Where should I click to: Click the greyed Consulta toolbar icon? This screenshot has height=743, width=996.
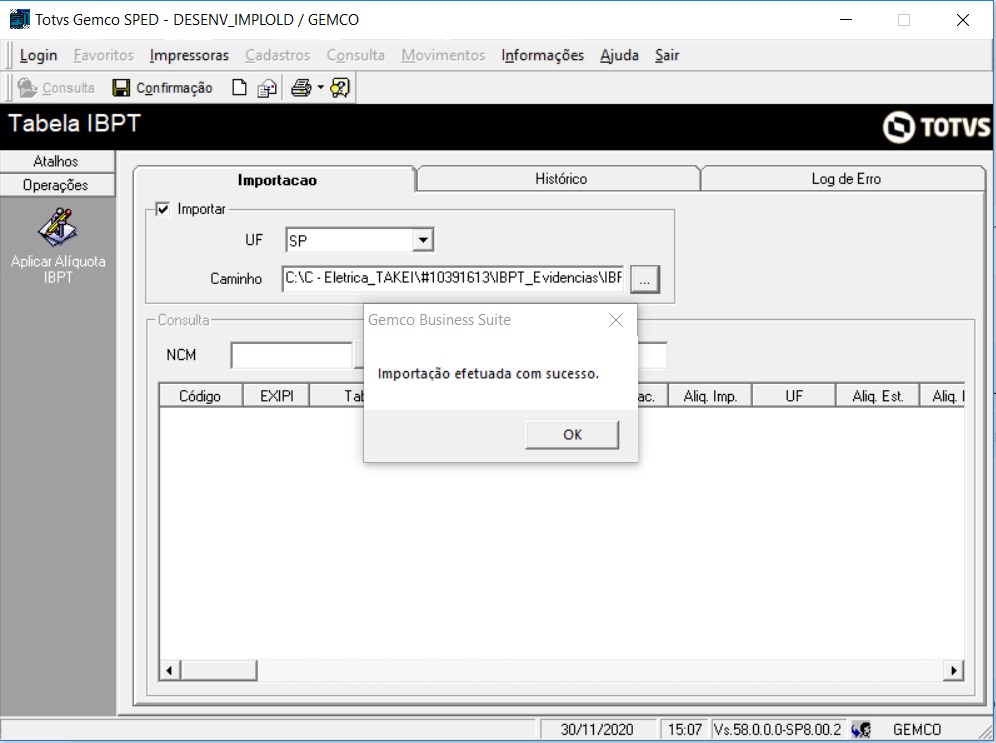point(57,88)
